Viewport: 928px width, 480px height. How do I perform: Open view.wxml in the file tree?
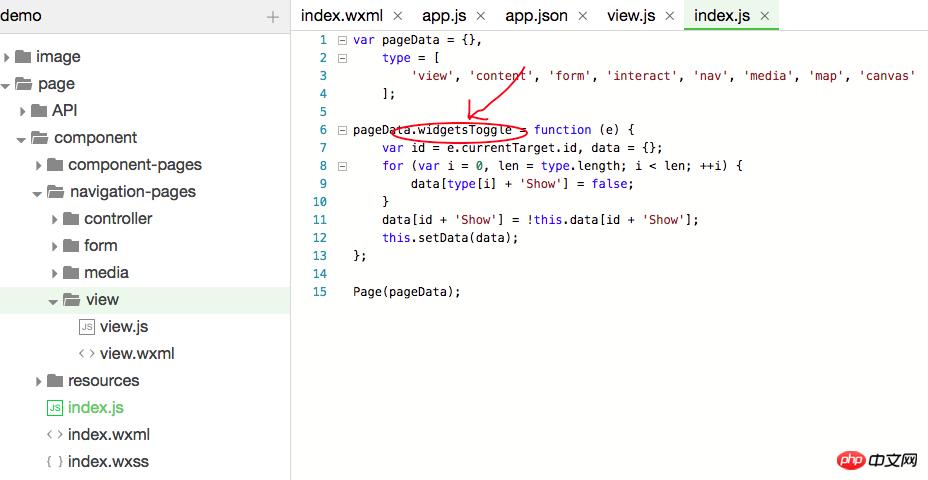137,354
